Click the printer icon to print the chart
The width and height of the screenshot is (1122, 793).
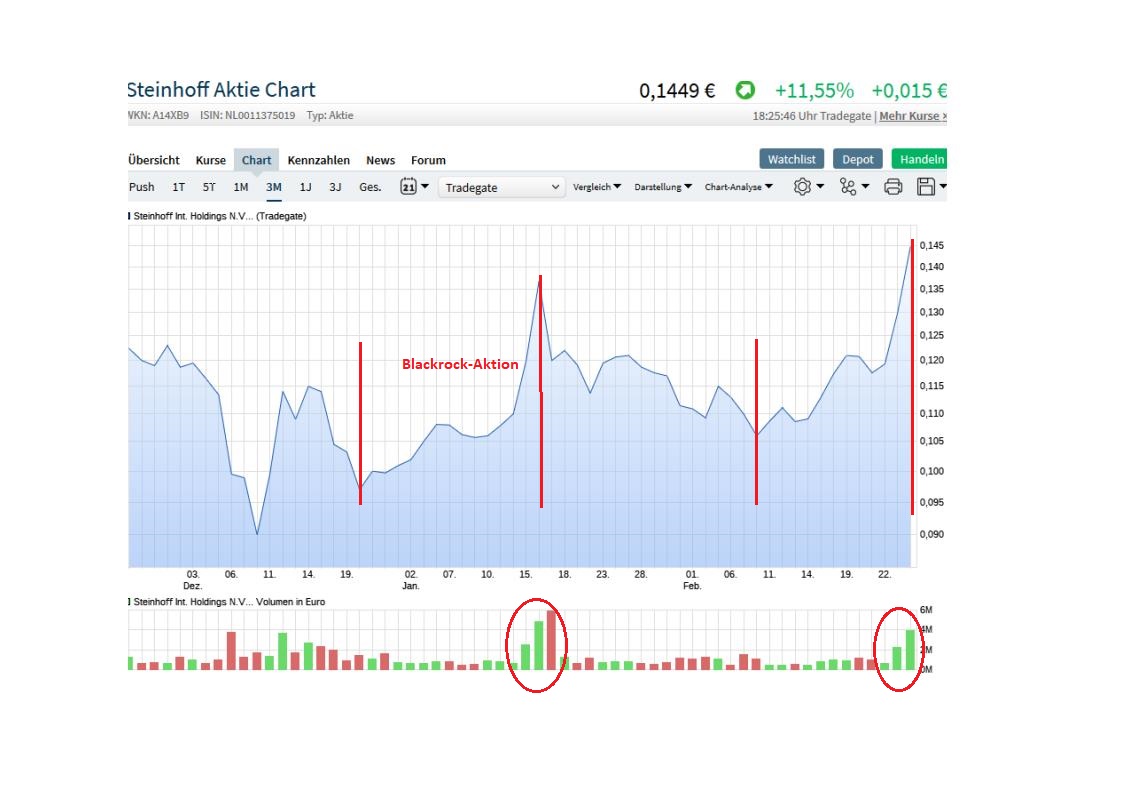point(891,187)
